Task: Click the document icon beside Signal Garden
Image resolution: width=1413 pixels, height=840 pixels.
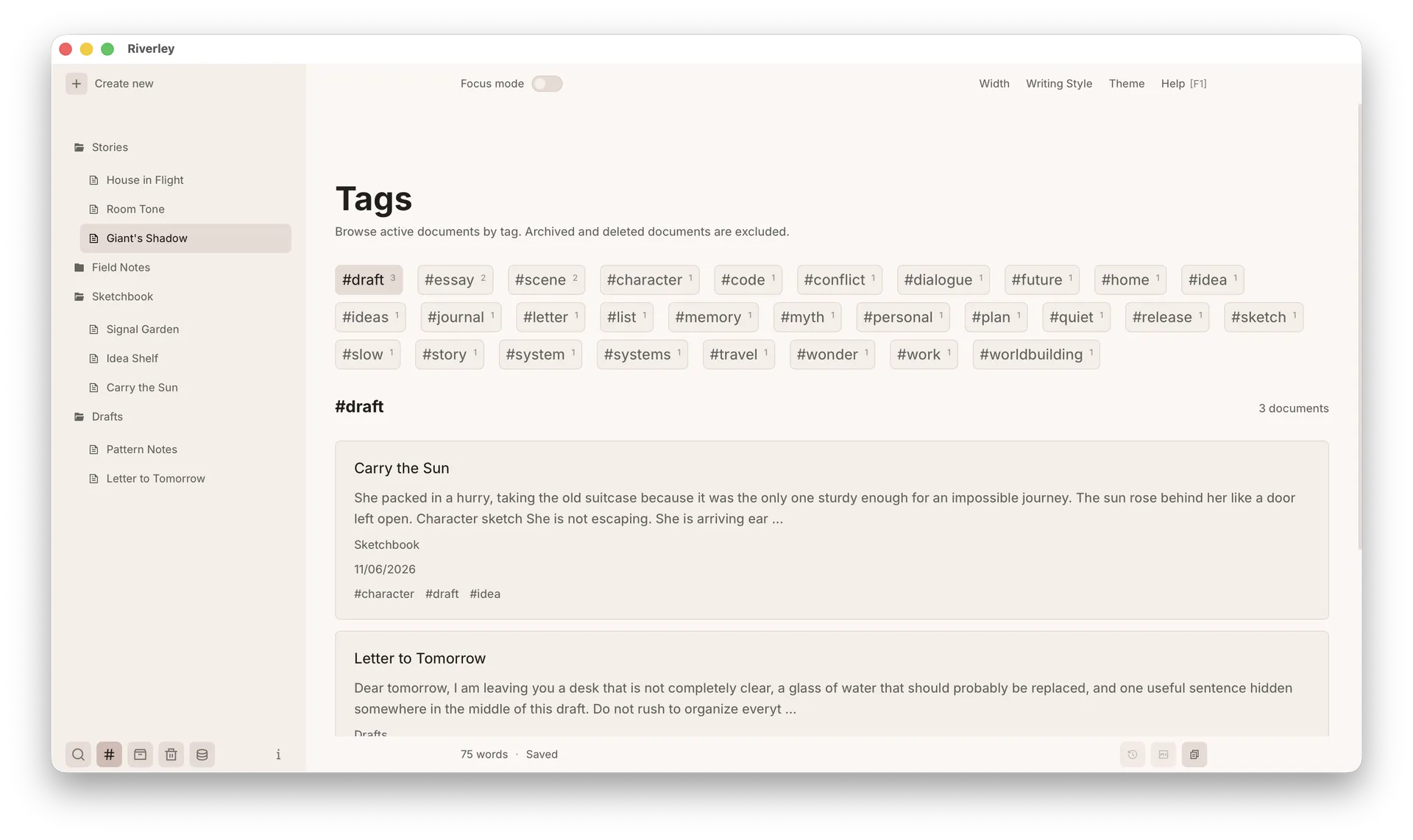Action: pos(93,330)
